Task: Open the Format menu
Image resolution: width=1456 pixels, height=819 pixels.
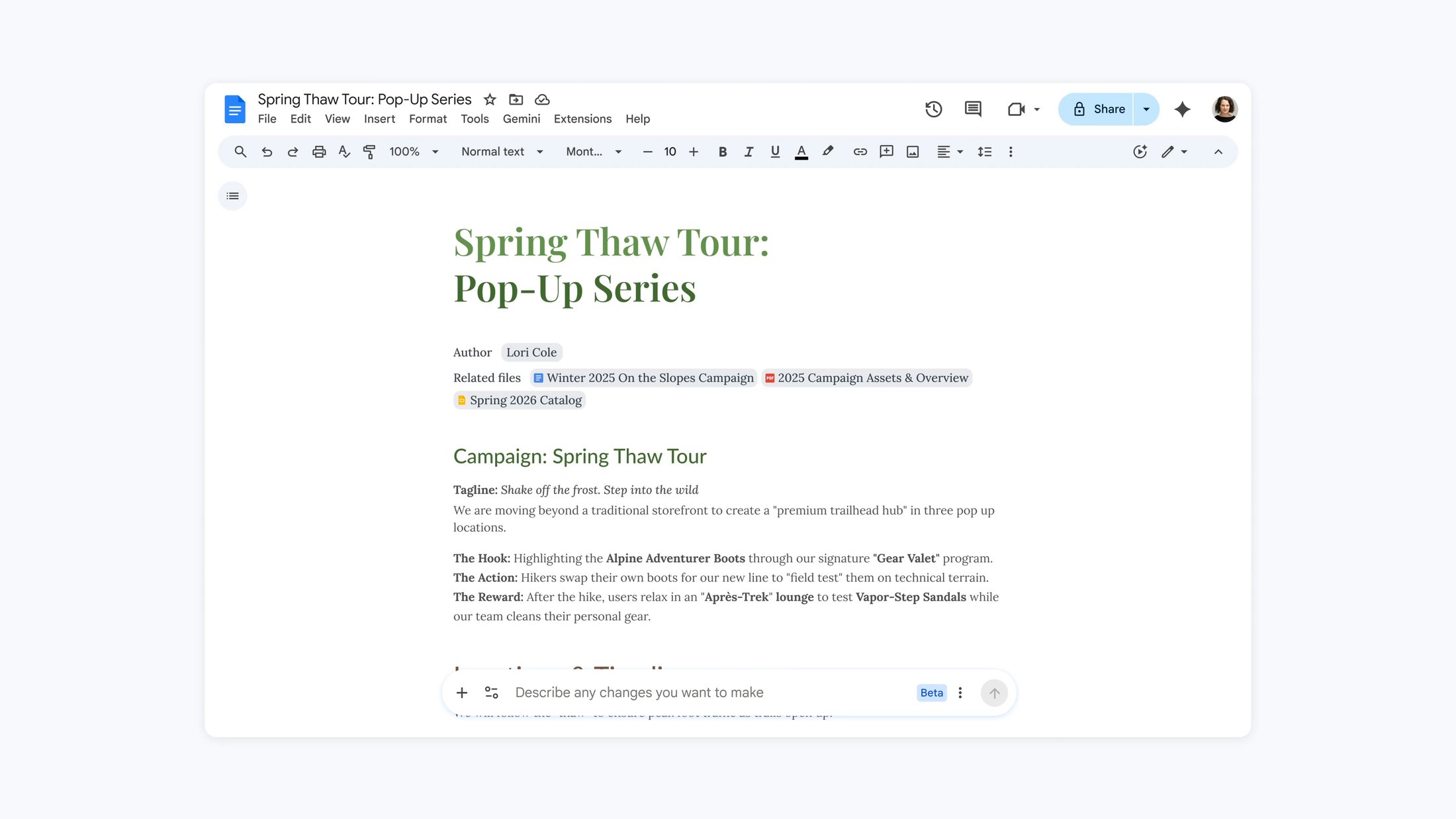Action: point(428,119)
